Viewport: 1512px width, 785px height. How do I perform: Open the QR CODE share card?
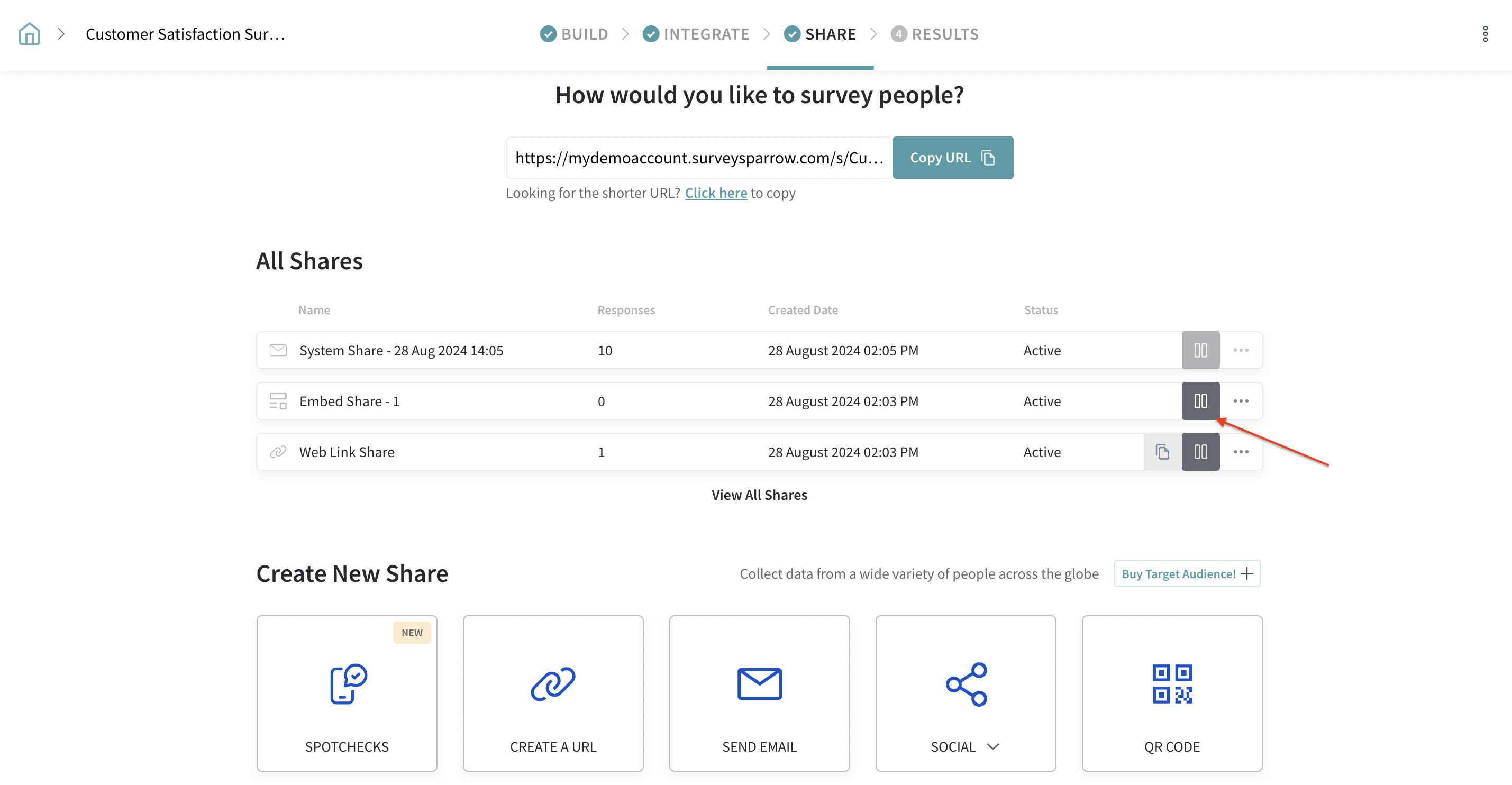point(1172,693)
